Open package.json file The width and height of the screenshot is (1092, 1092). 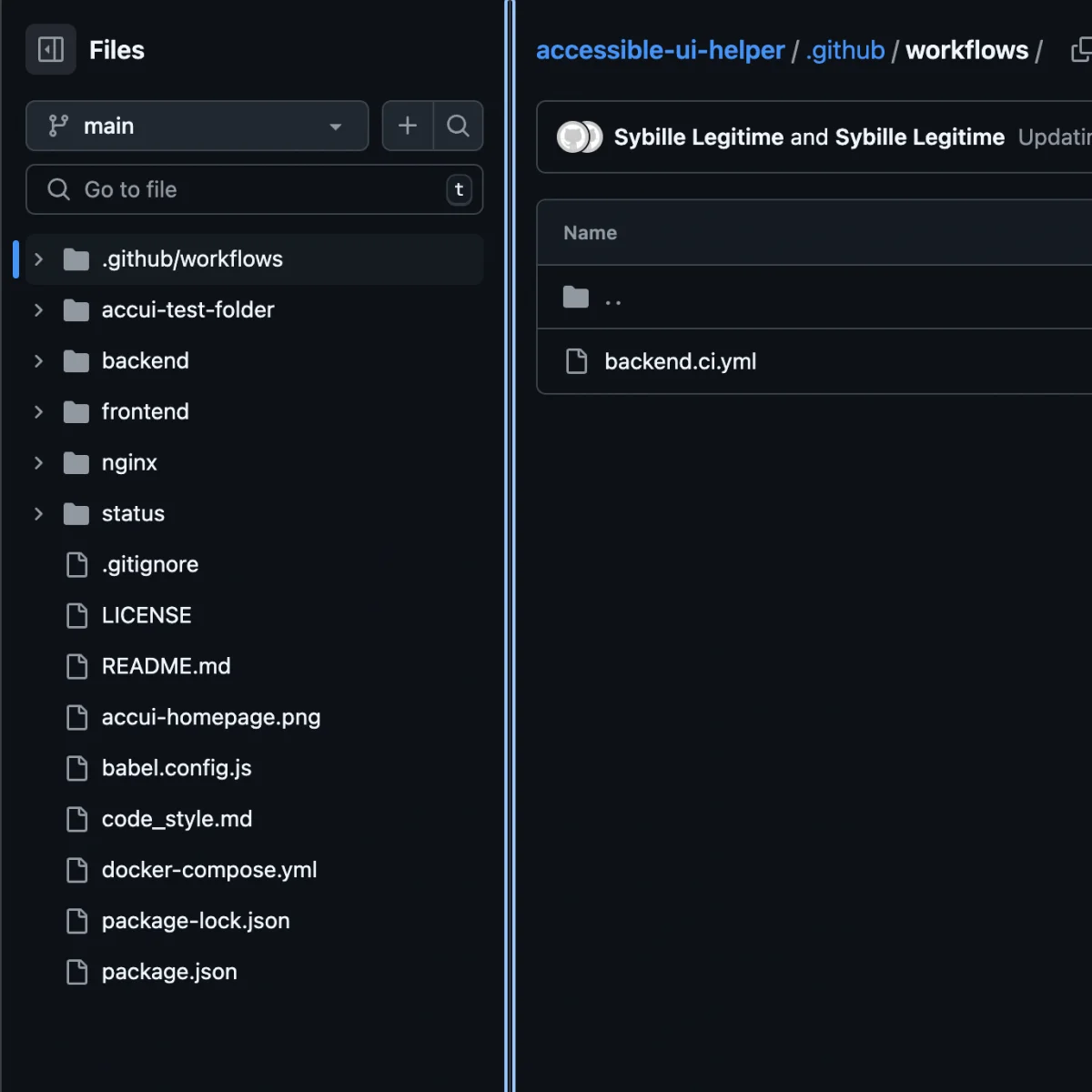[x=169, y=973]
